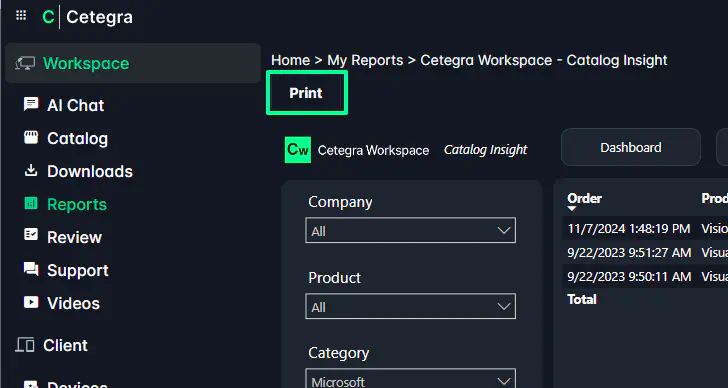Click the Total row label
728x388 pixels.
point(582,299)
